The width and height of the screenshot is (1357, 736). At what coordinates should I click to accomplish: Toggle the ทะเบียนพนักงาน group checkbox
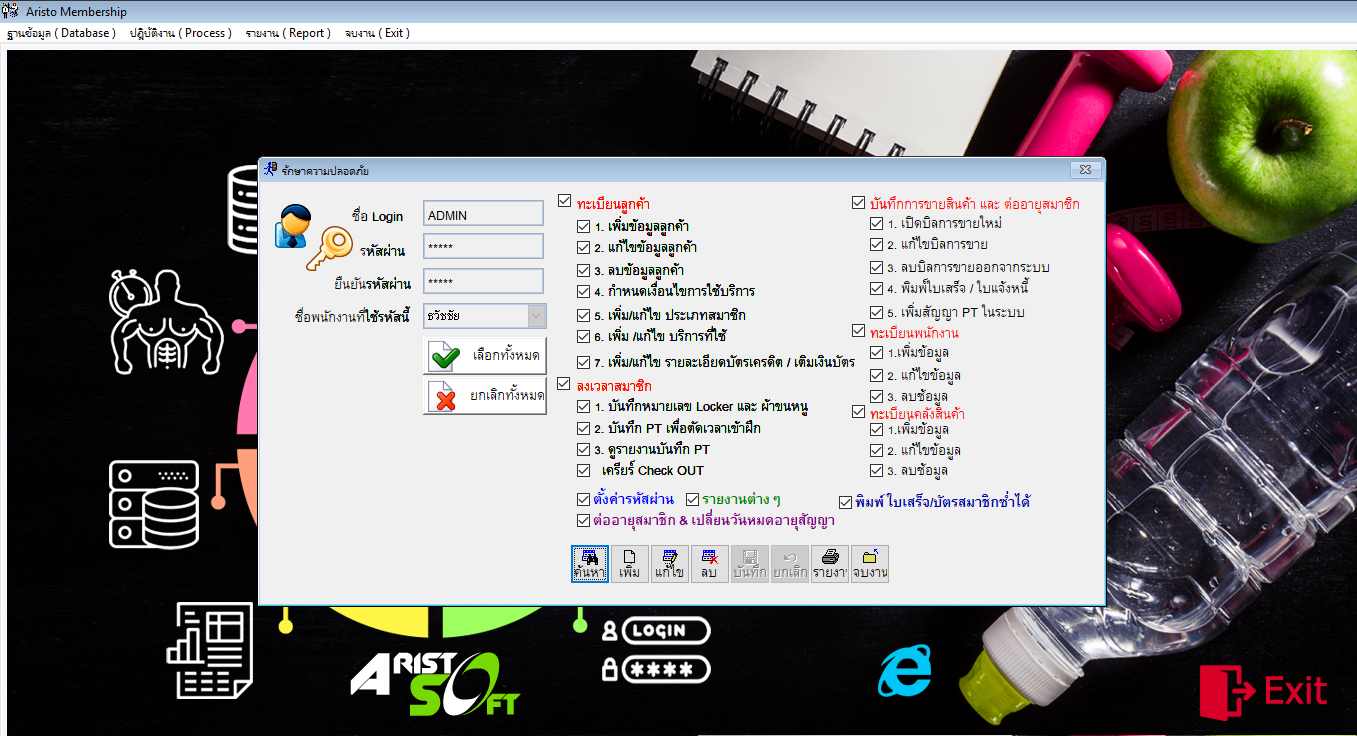click(859, 330)
